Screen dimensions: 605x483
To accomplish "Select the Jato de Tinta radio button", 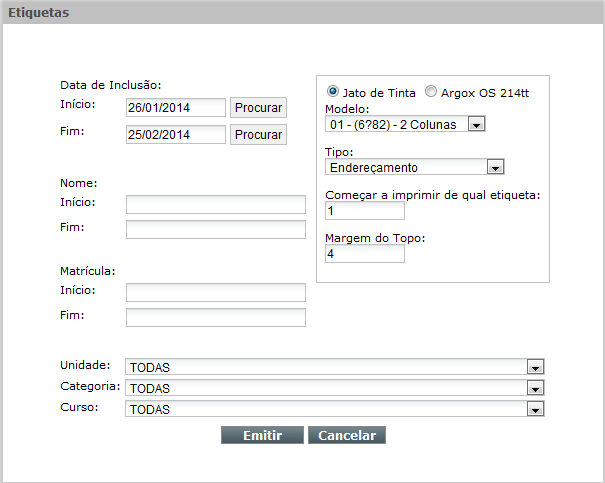I will 333,92.
